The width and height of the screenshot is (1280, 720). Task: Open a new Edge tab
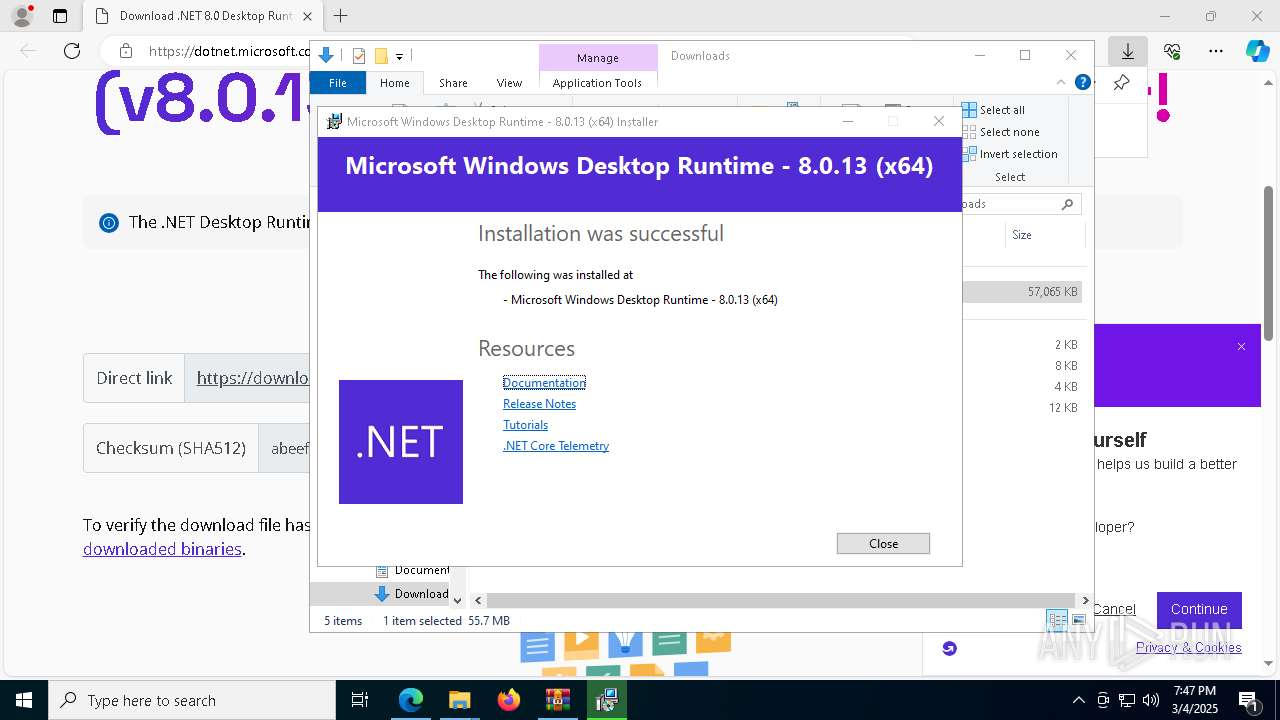pyautogui.click(x=341, y=16)
